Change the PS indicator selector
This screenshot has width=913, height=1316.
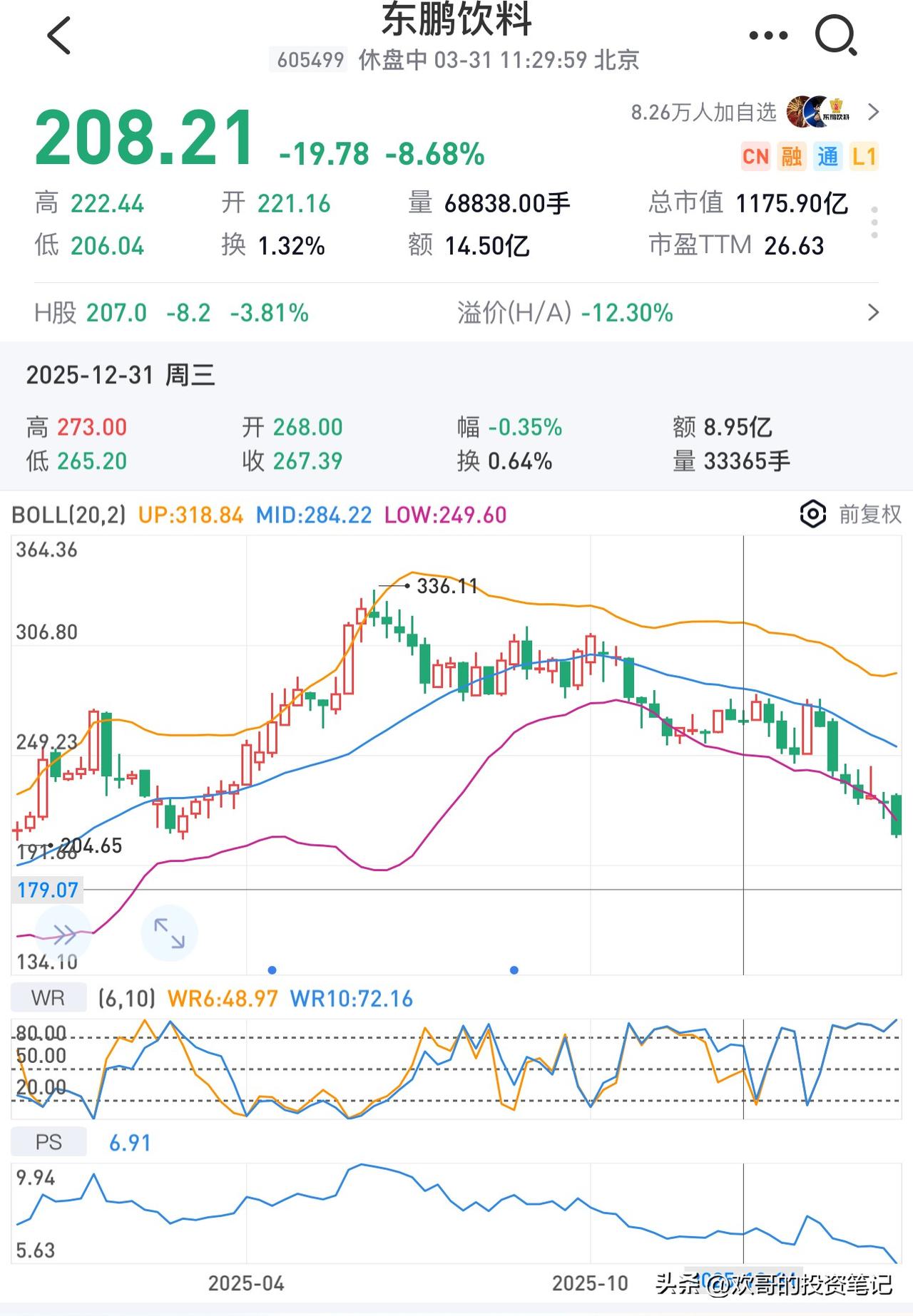click(49, 1142)
